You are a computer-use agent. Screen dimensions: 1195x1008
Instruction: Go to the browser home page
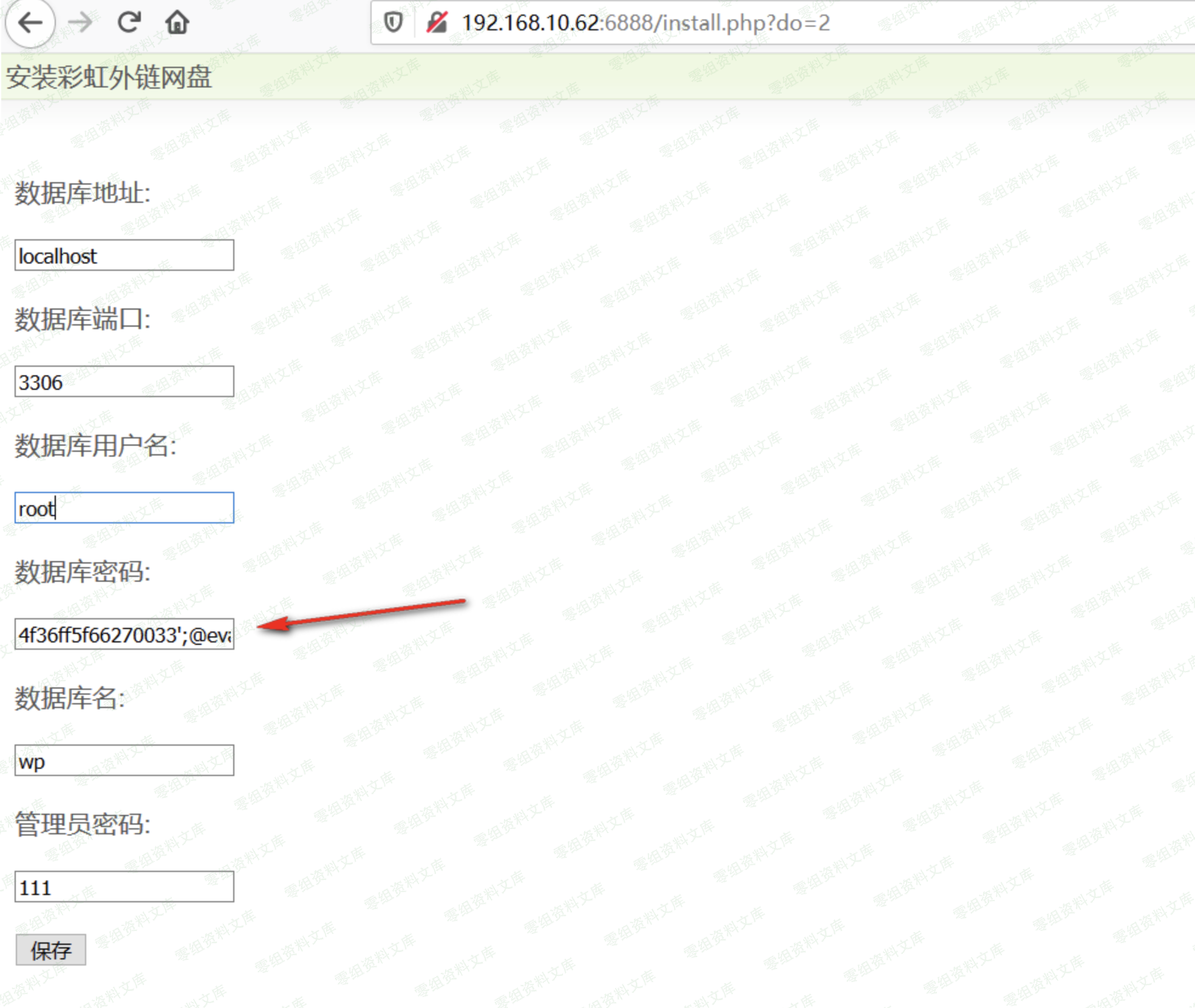(177, 23)
